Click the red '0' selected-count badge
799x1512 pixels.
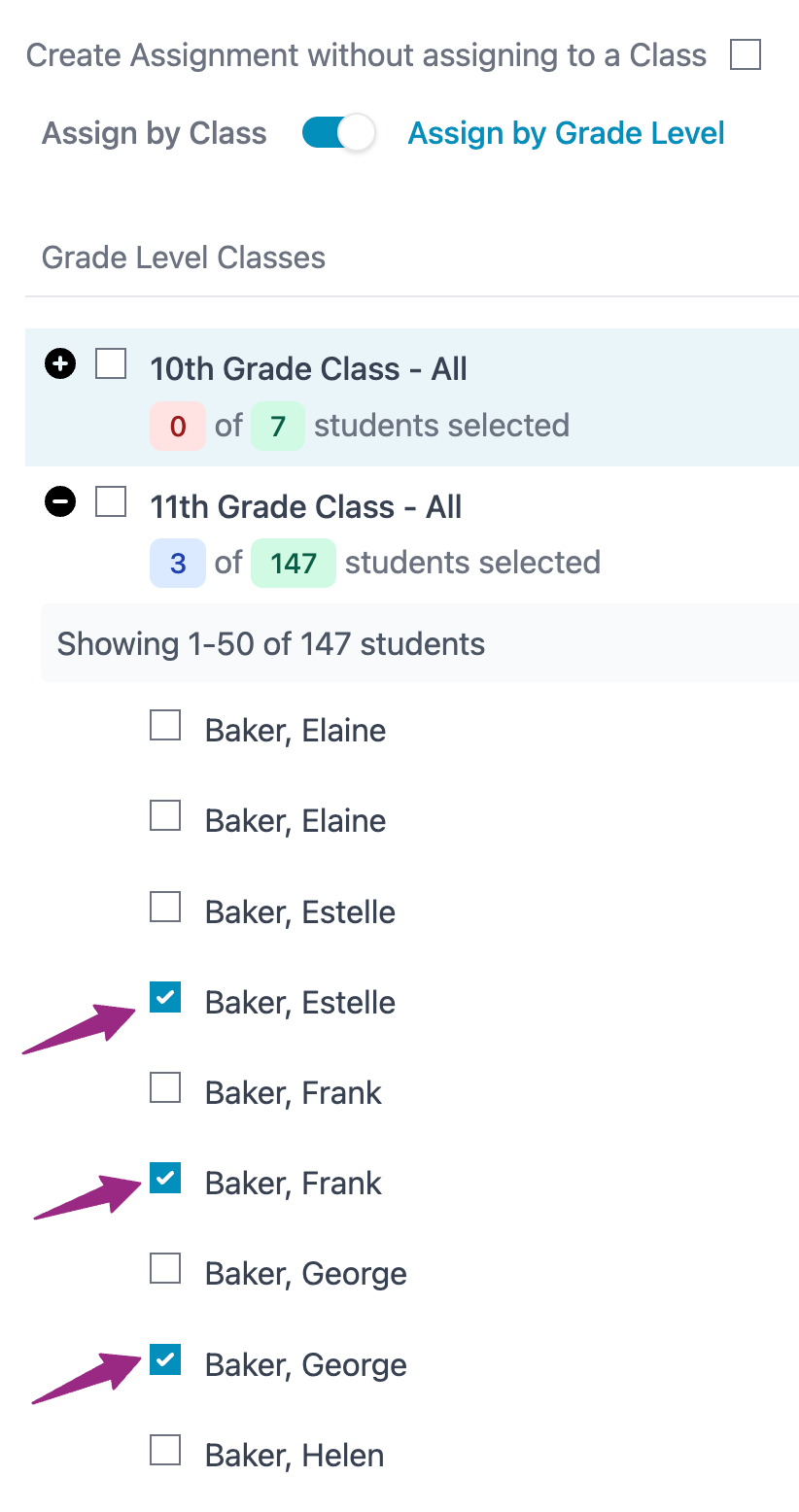point(178,426)
